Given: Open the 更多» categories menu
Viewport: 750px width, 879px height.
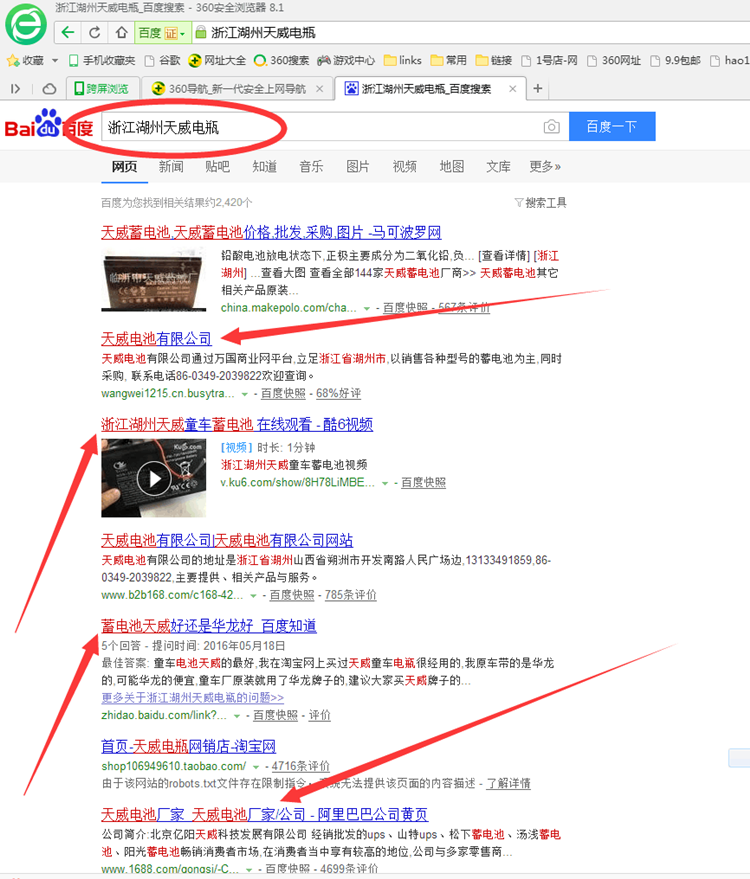Looking at the screenshot, I should 545,166.
